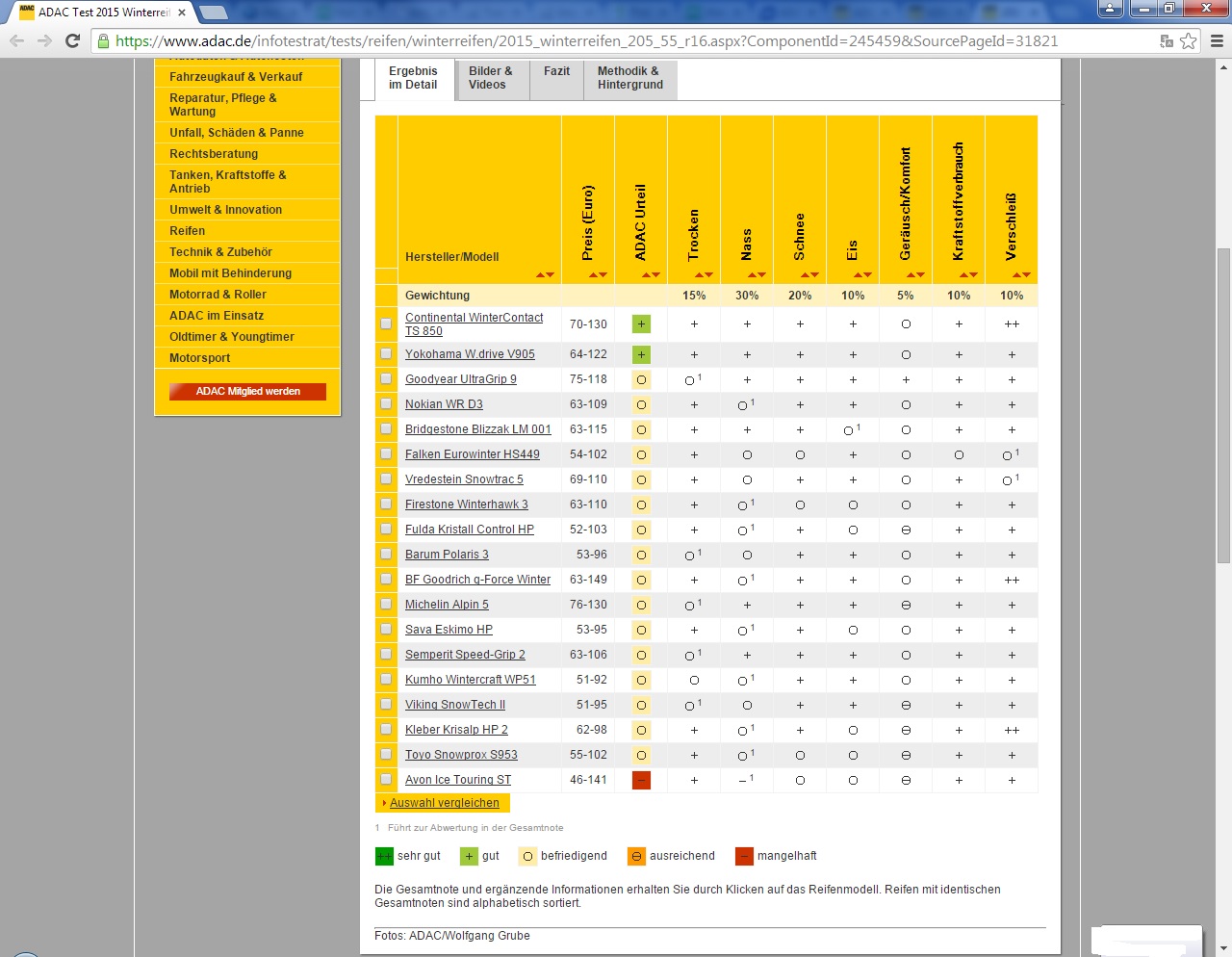
Task: Open the Semperit Speed-Grip 2 link
Action: (x=465, y=655)
